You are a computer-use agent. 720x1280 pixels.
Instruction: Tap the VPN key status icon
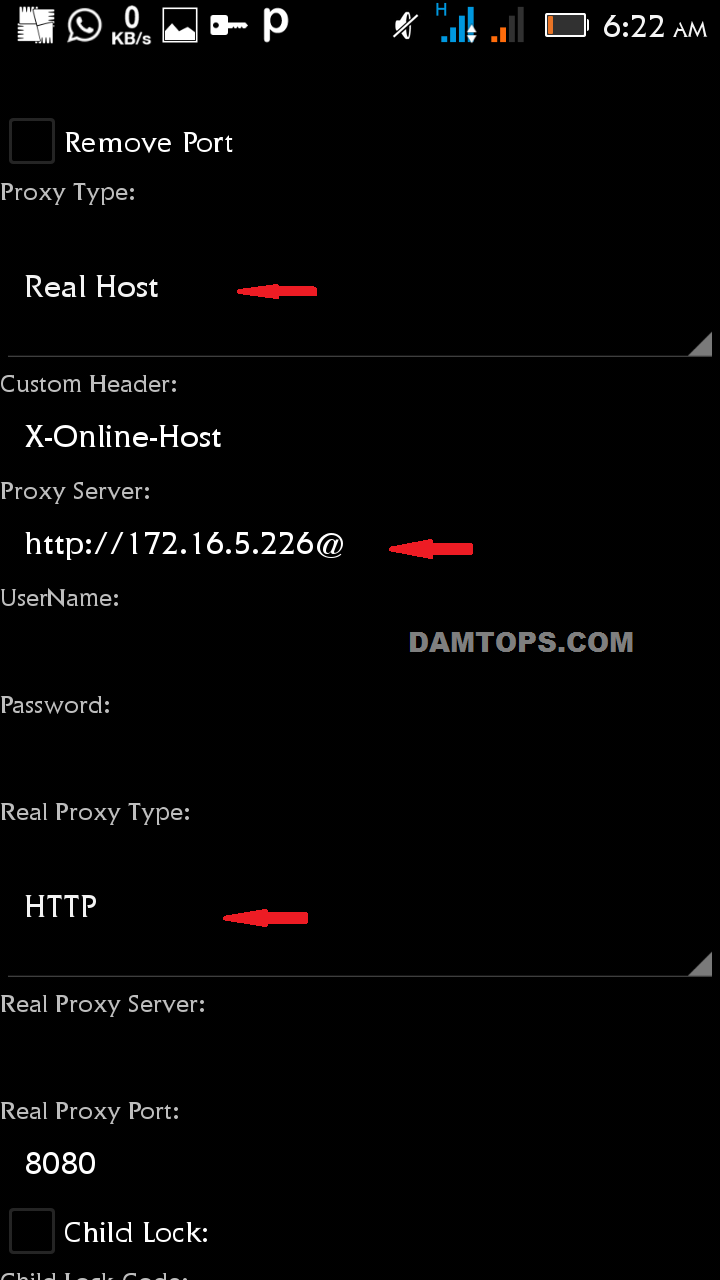pyautogui.click(x=228, y=25)
